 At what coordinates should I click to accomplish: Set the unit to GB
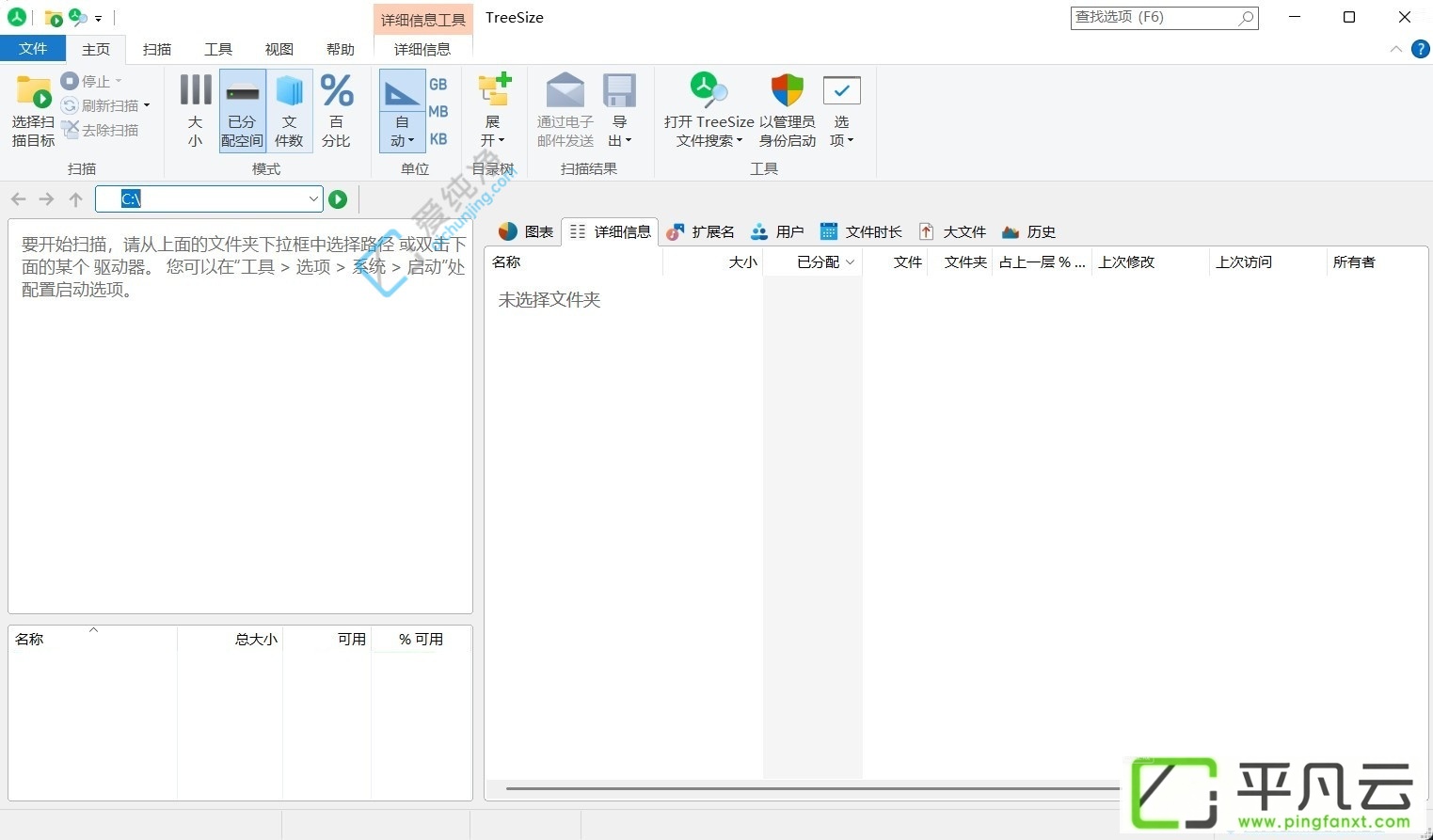(x=438, y=85)
